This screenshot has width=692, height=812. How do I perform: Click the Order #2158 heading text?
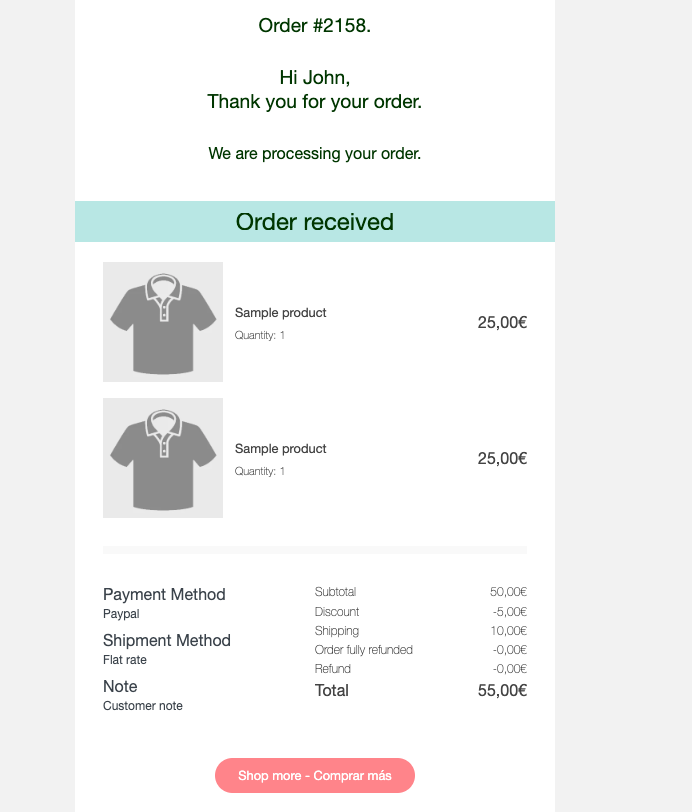[x=314, y=25]
